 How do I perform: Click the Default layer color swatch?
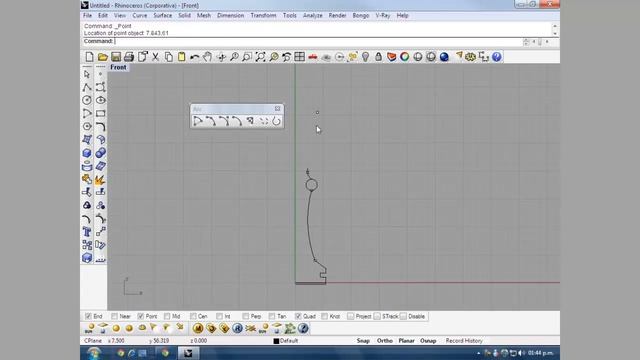(276, 341)
